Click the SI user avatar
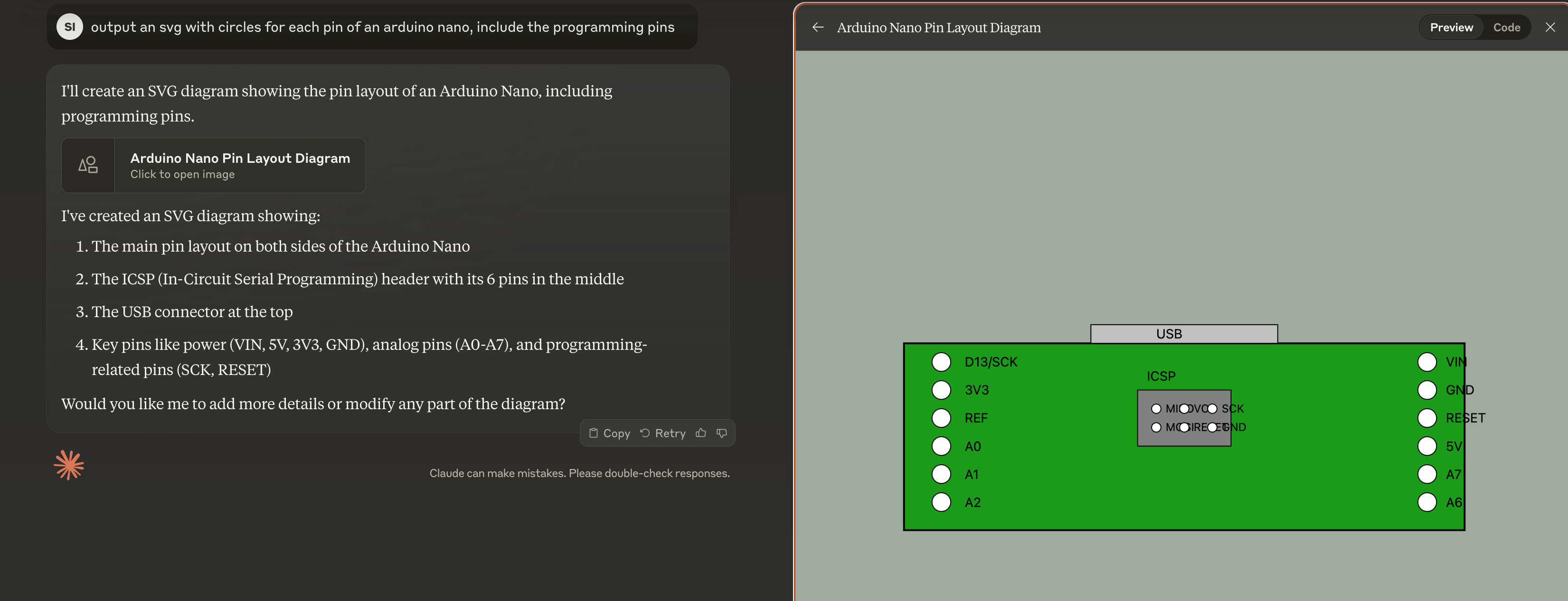Screen dimensions: 1568x601 69,26
